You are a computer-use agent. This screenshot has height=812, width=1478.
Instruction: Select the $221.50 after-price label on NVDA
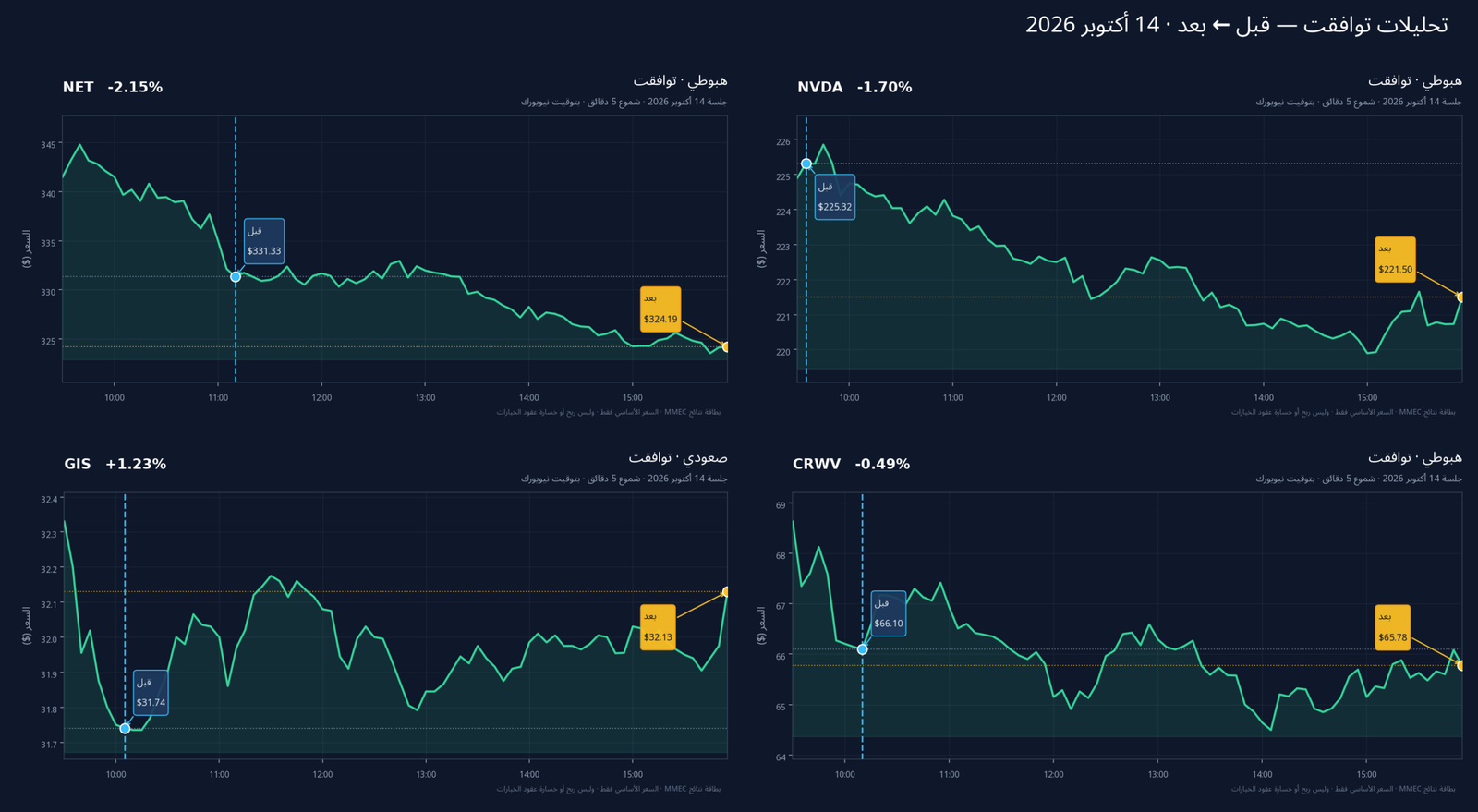(1395, 260)
